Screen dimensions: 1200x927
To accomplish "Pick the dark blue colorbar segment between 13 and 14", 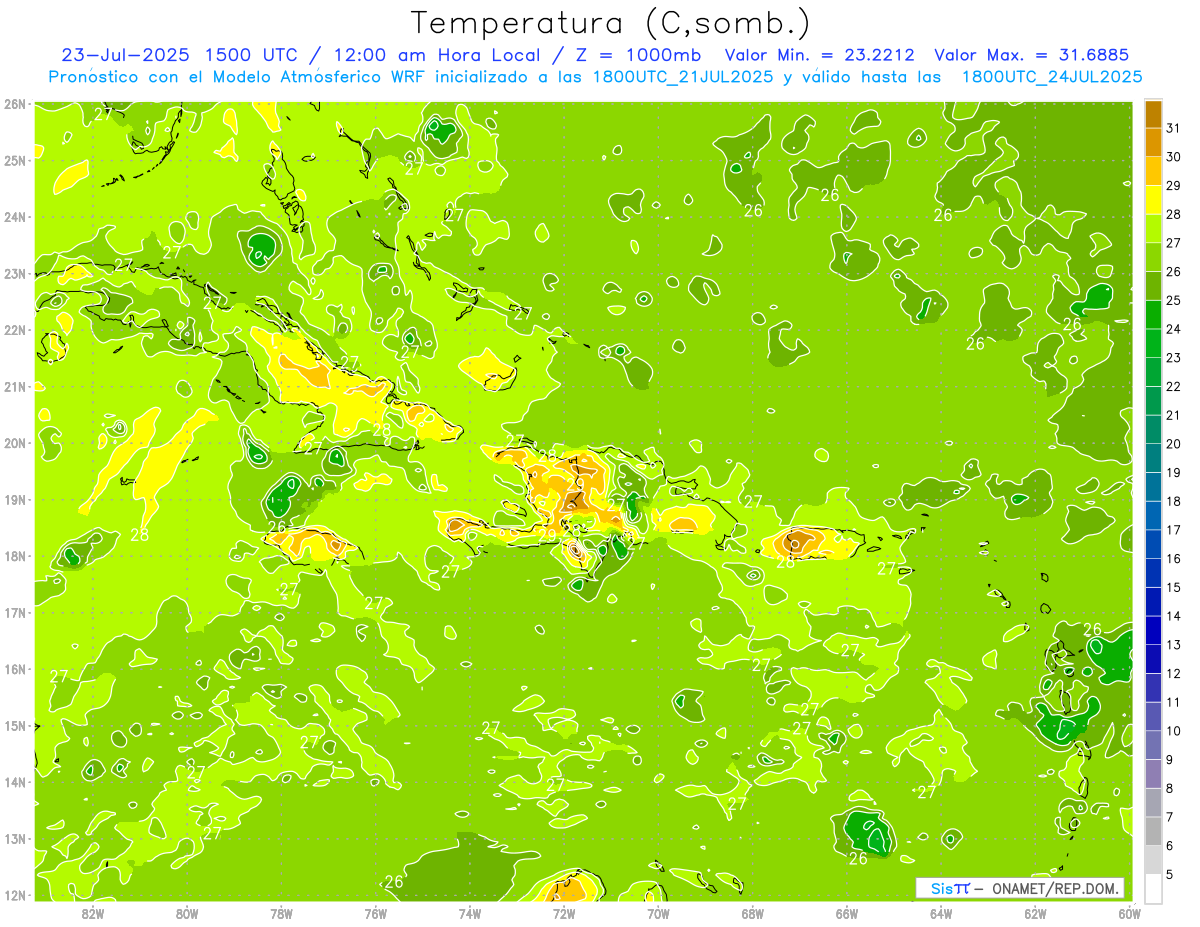I will (1153, 630).
